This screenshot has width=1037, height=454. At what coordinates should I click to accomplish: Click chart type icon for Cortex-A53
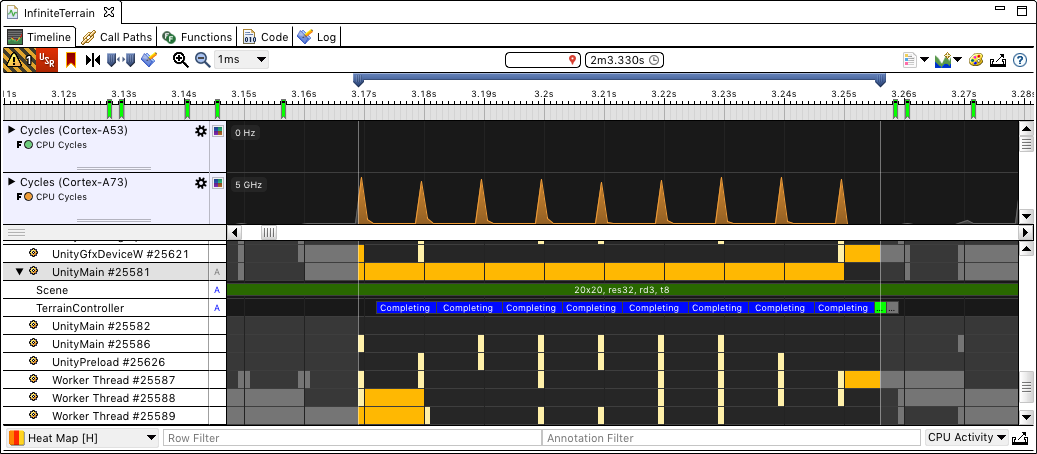coord(218,131)
